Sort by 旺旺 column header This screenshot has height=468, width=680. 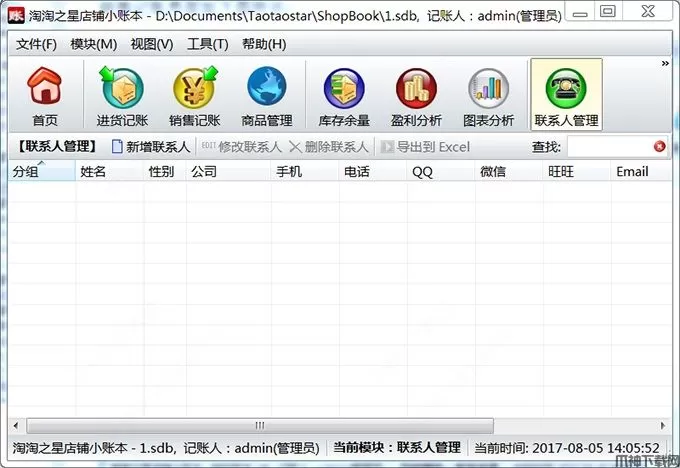[x=577, y=171]
